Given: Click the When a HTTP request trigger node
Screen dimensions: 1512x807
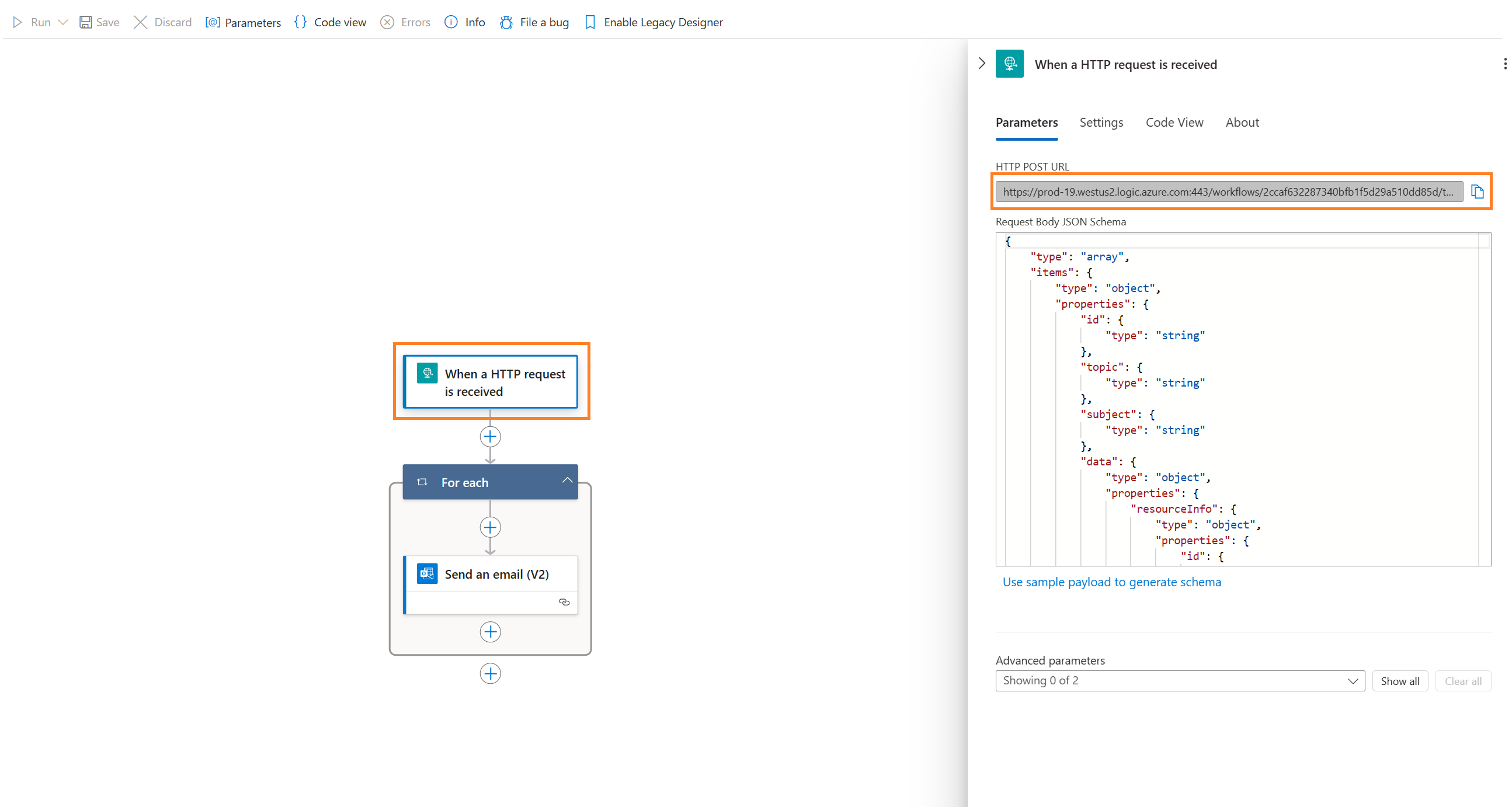Looking at the screenshot, I should [x=490, y=381].
